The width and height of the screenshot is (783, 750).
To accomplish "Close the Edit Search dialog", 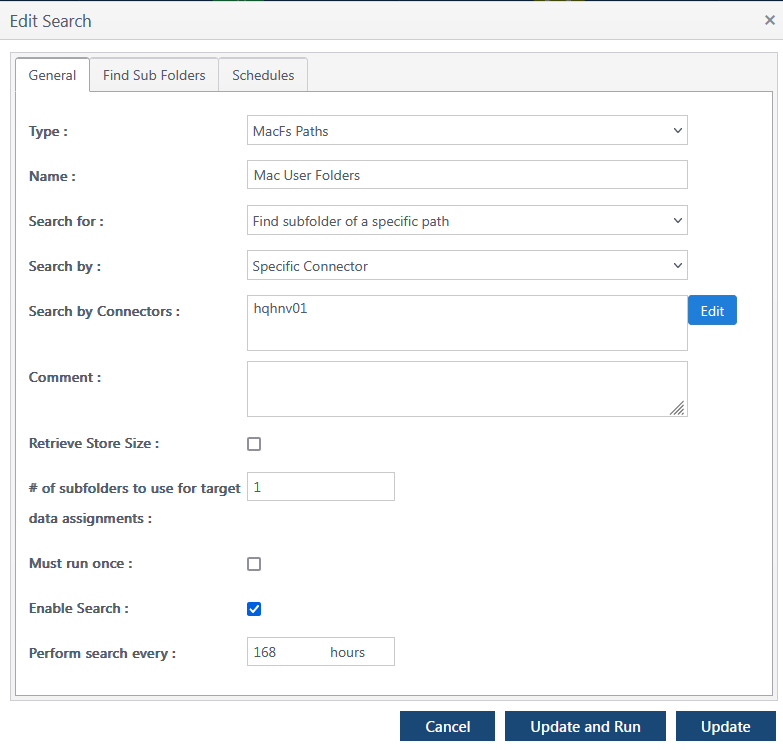I will [769, 20].
